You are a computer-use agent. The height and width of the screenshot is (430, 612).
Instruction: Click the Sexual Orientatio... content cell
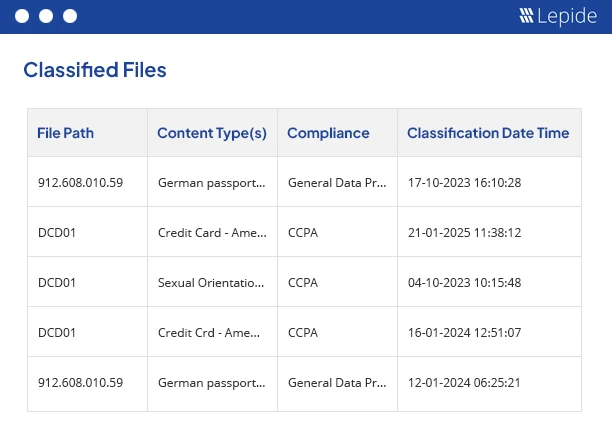(x=212, y=283)
